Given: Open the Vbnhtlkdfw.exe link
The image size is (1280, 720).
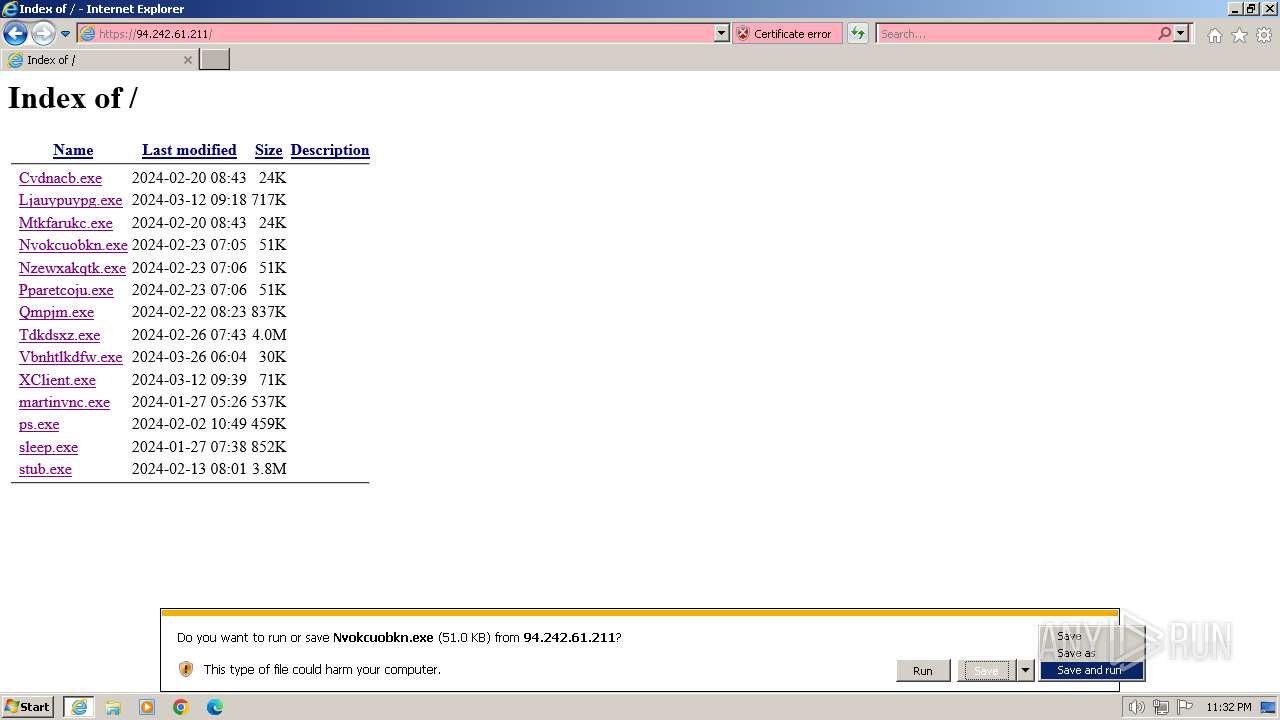Looking at the screenshot, I should click(70, 357).
